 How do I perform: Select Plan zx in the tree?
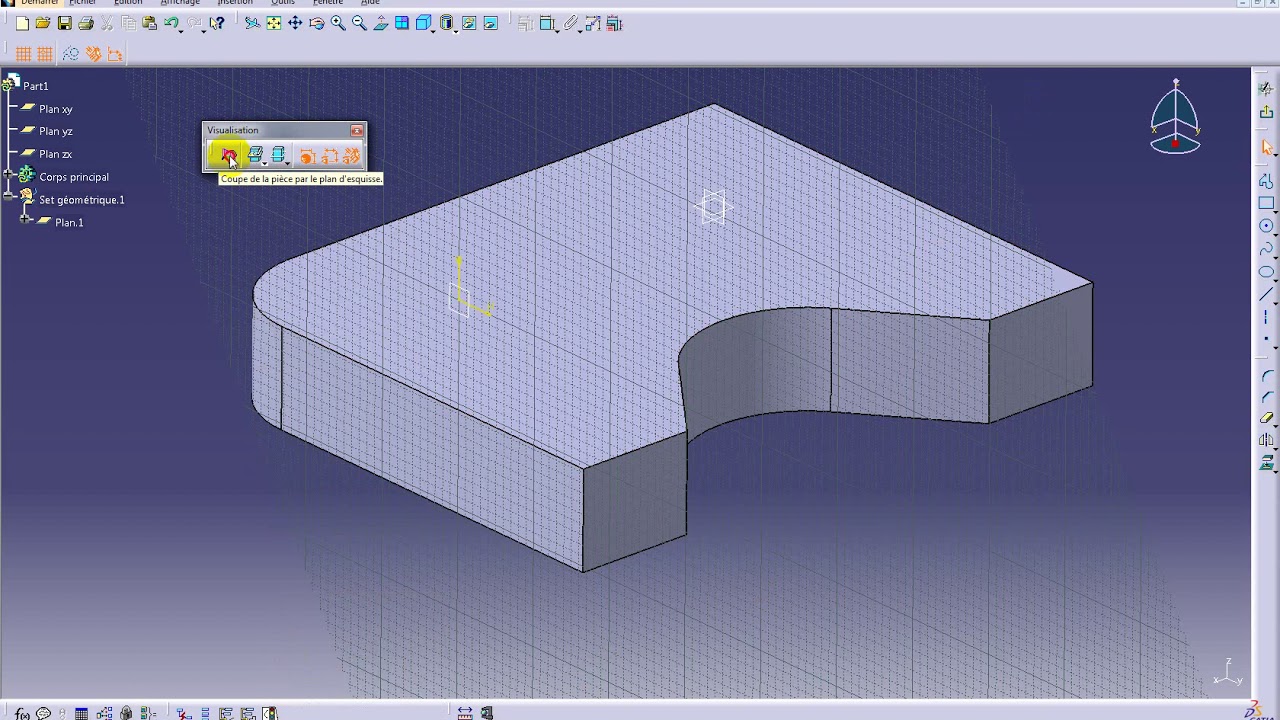[56, 154]
